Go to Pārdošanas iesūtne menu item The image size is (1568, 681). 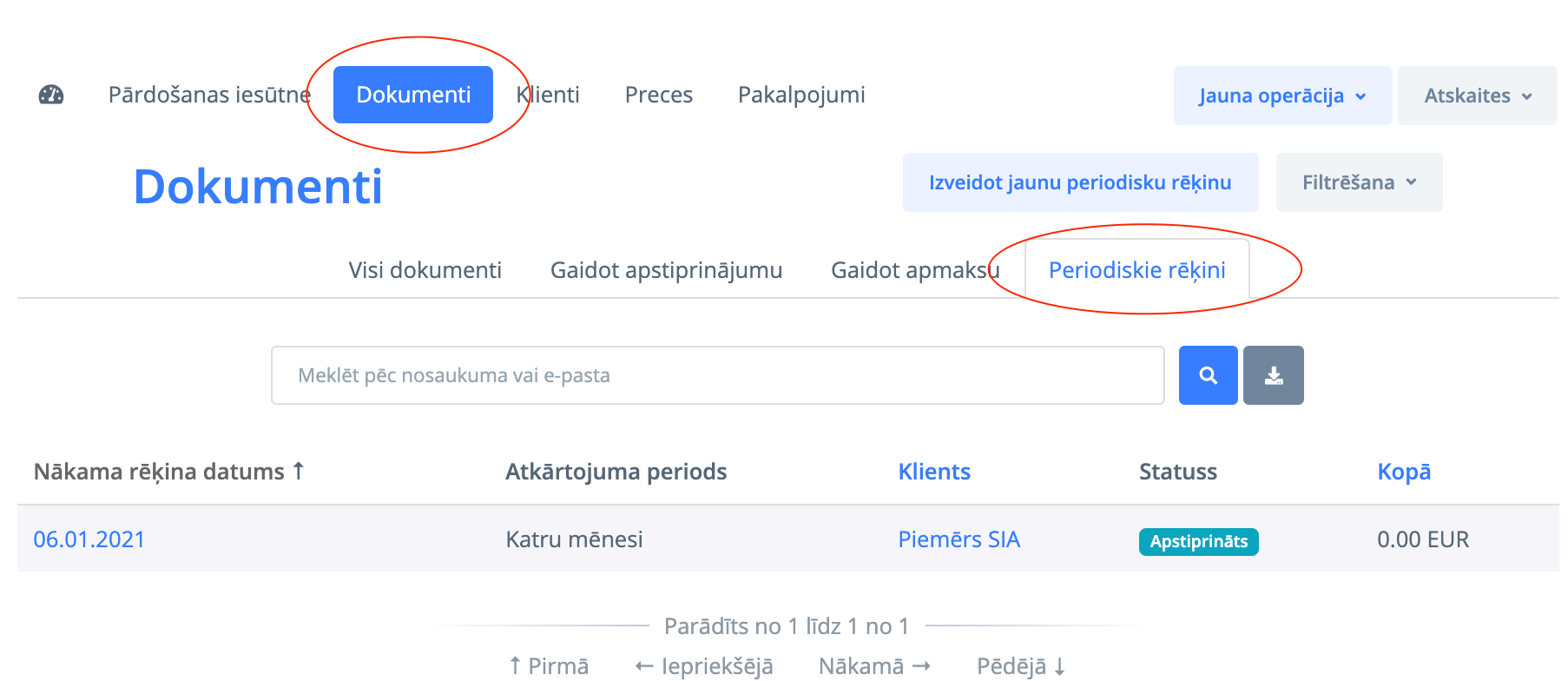pos(209,95)
